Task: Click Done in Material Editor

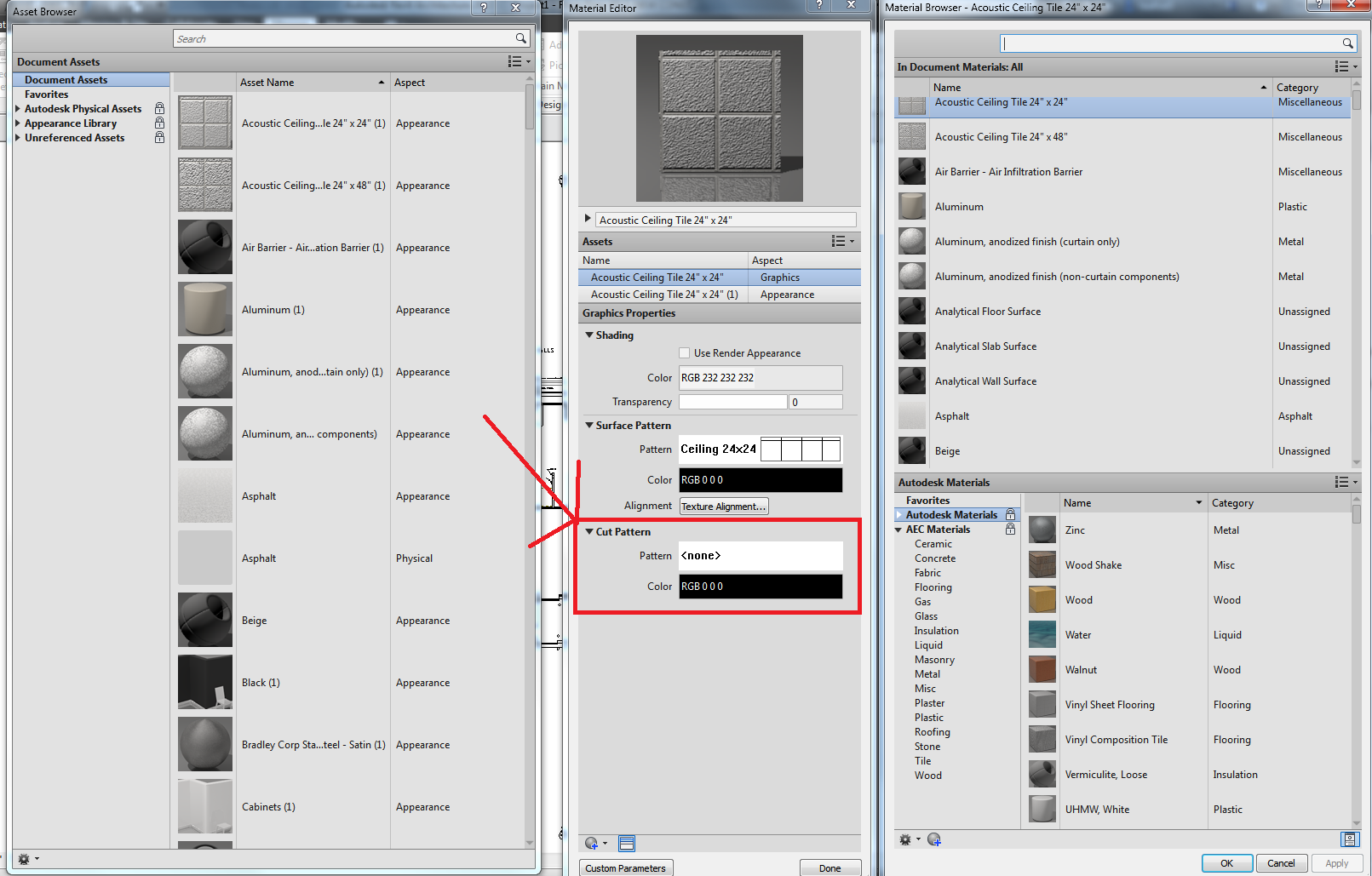Action: pyautogui.click(x=830, y=868)
